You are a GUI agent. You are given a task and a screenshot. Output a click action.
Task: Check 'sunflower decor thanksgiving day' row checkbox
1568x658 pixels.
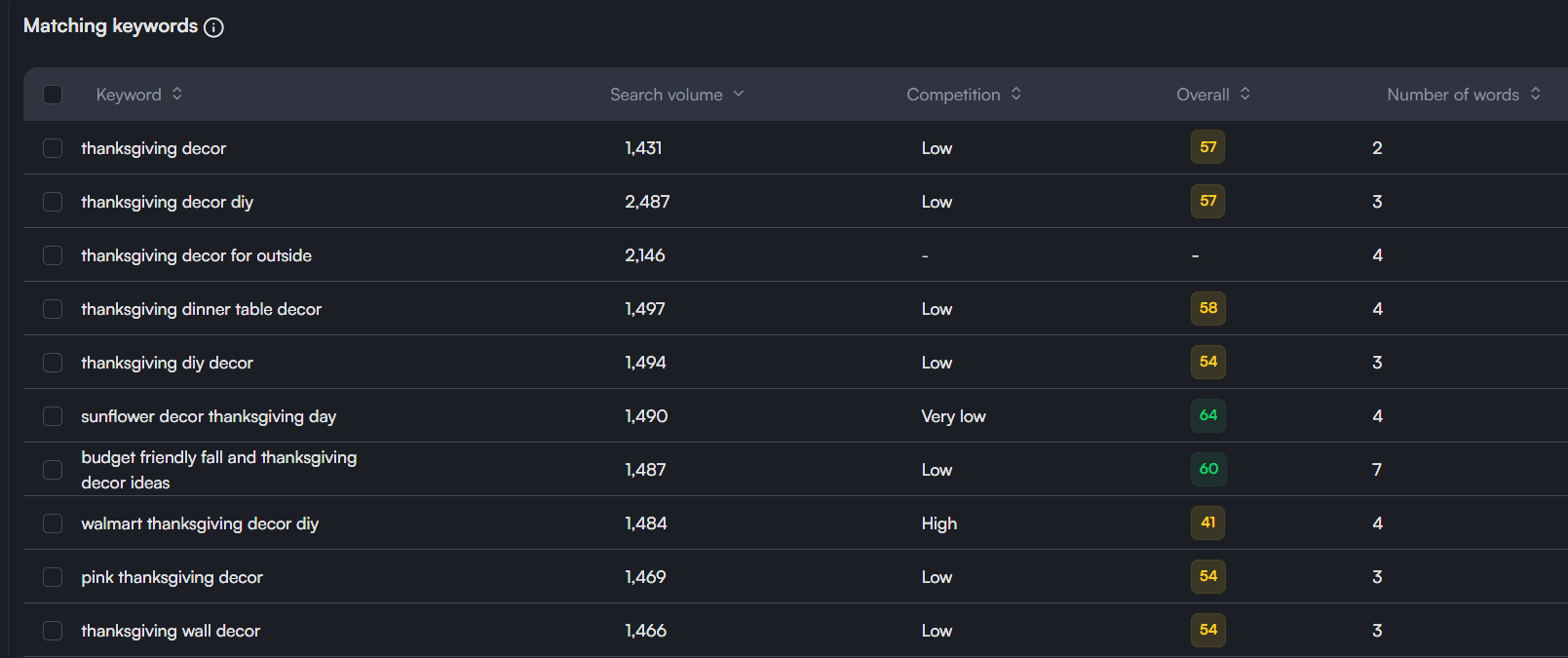click(x=53, y=416)
